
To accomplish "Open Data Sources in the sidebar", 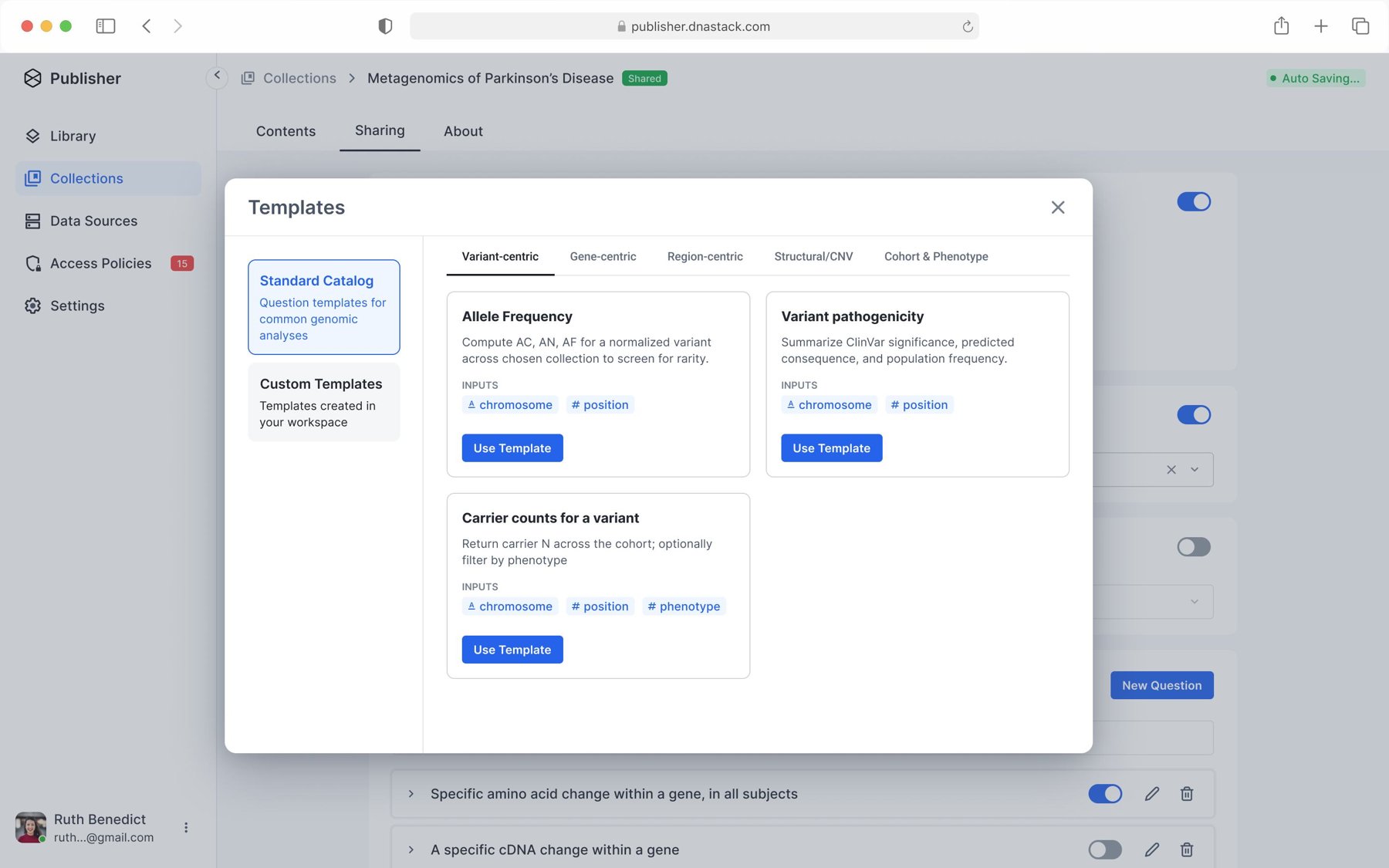I will (x=108, y=221).
